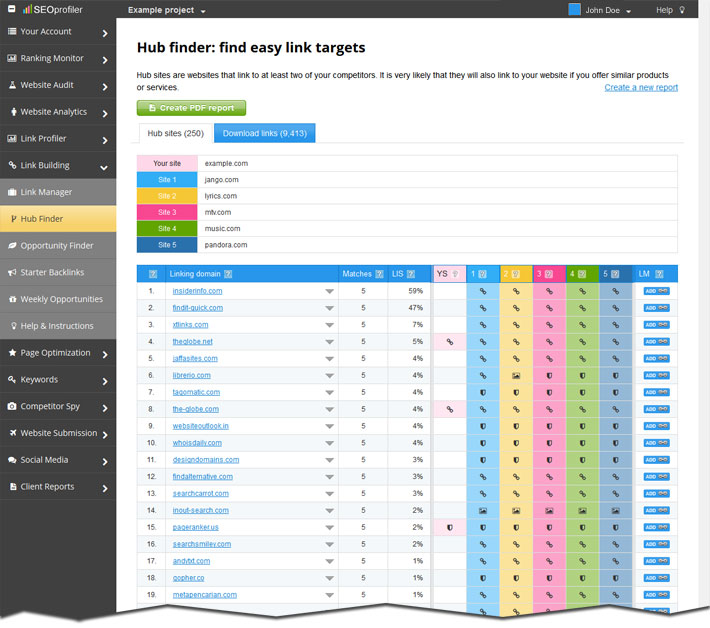Open the jaffasites.com domain link
This screenshot has width=710, height=628.
point(195,359)
